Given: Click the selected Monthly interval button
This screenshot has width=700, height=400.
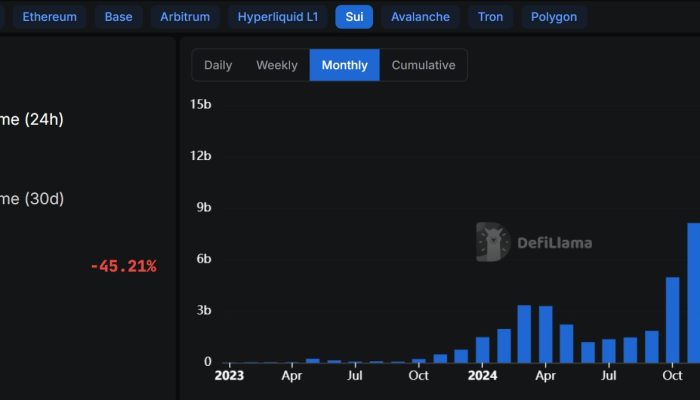Looking at the screenshot, I should point(344,65).
